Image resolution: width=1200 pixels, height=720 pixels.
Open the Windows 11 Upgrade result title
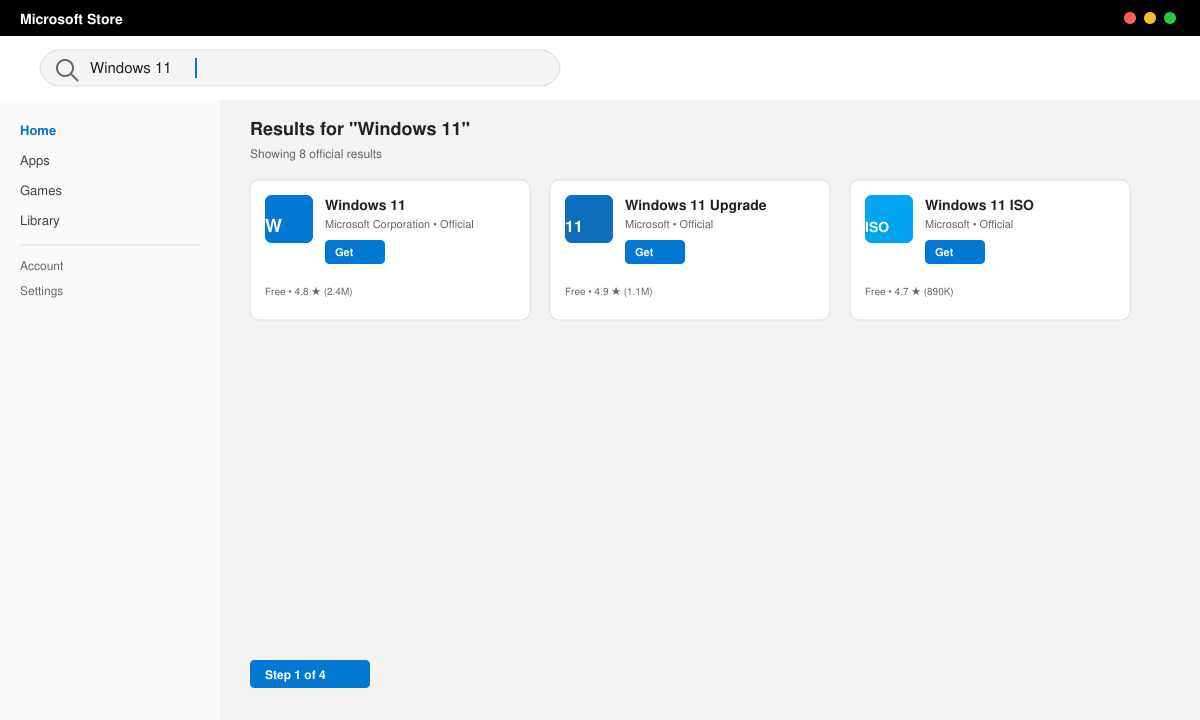[x=696, y=205]
